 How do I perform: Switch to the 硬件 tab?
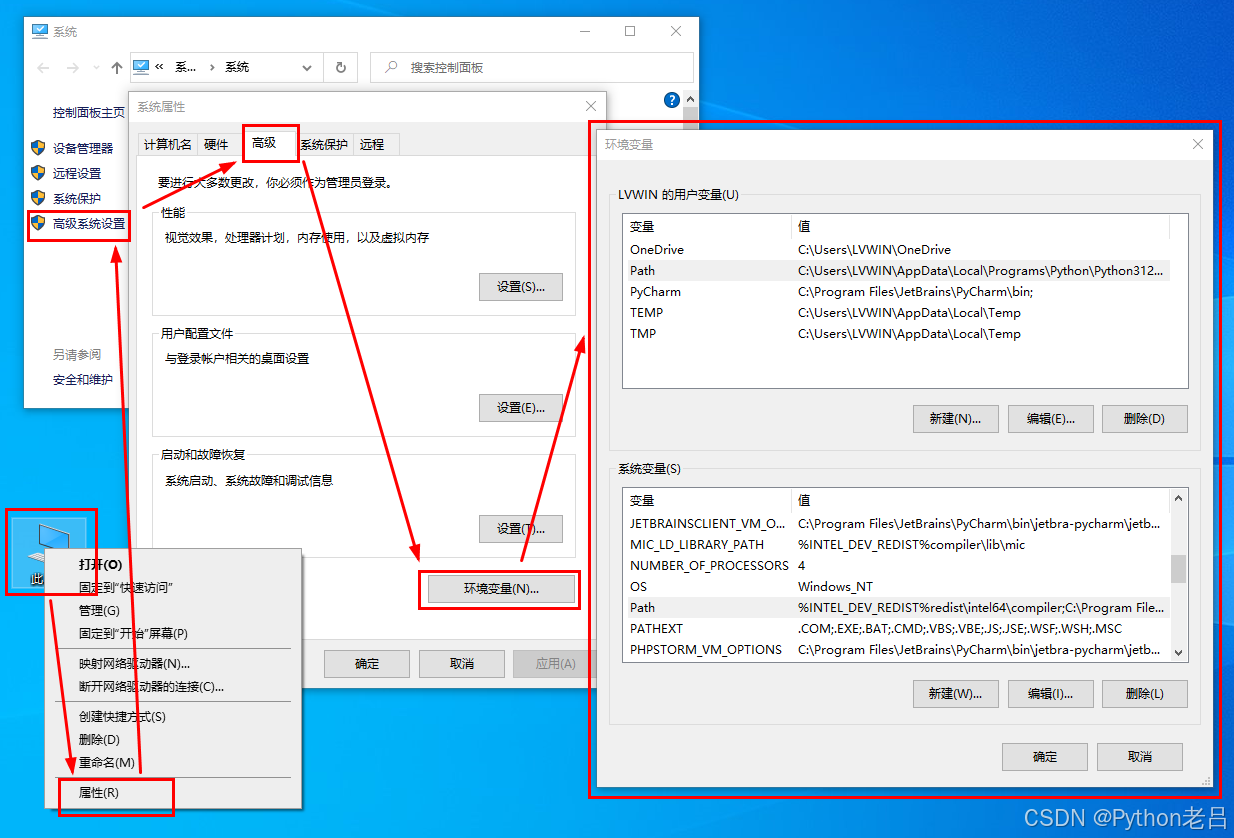(x=216, y=143)
